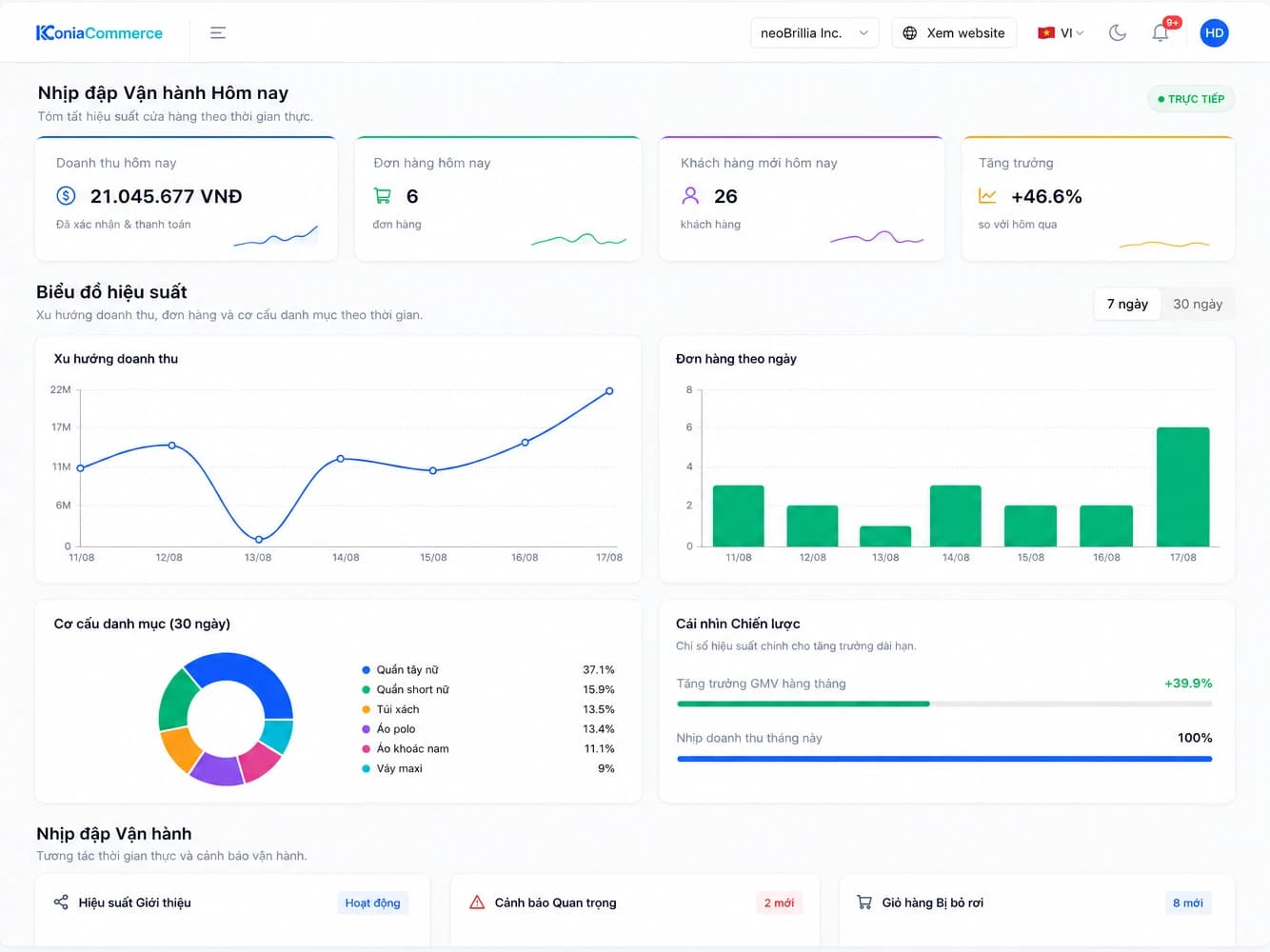This screenshot has height=952, width=1270.
Task: Open the Hiệu suất Giới thiệu card title
Action: click(134, 902)
